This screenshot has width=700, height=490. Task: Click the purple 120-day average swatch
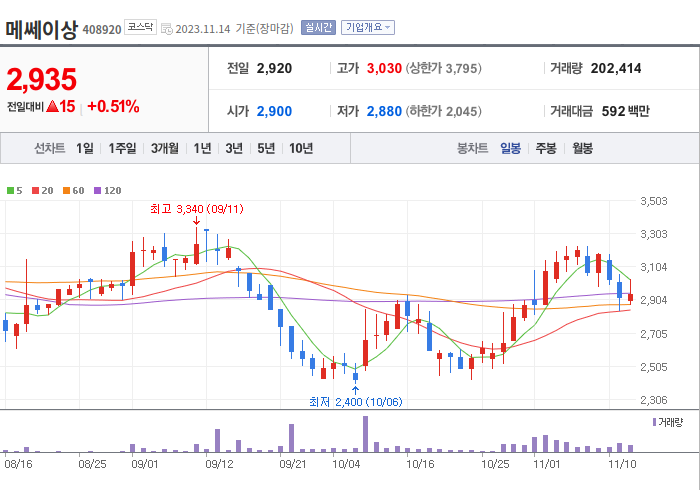click(x=97, y=191)
